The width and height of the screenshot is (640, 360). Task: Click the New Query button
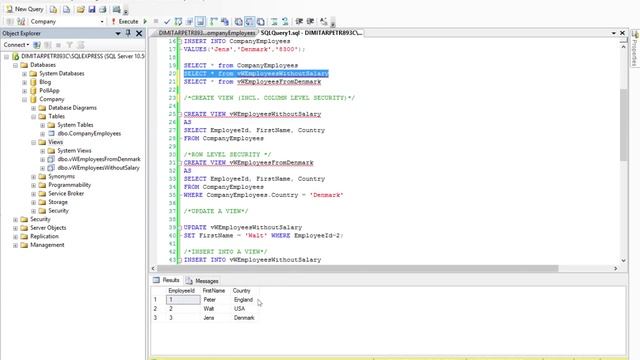[24, 9]
